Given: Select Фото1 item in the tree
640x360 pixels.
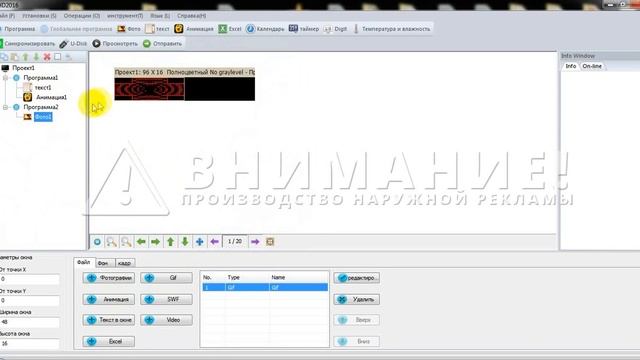Looking at the screenshot, I should point(43,117).
